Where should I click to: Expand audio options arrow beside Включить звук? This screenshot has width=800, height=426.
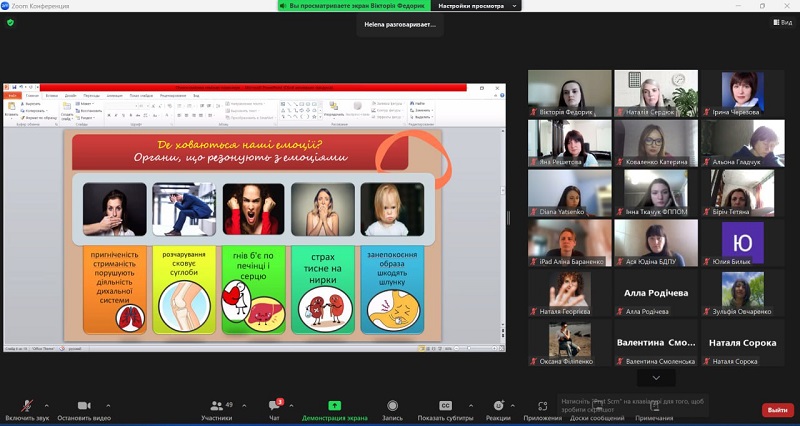[46, 404]
